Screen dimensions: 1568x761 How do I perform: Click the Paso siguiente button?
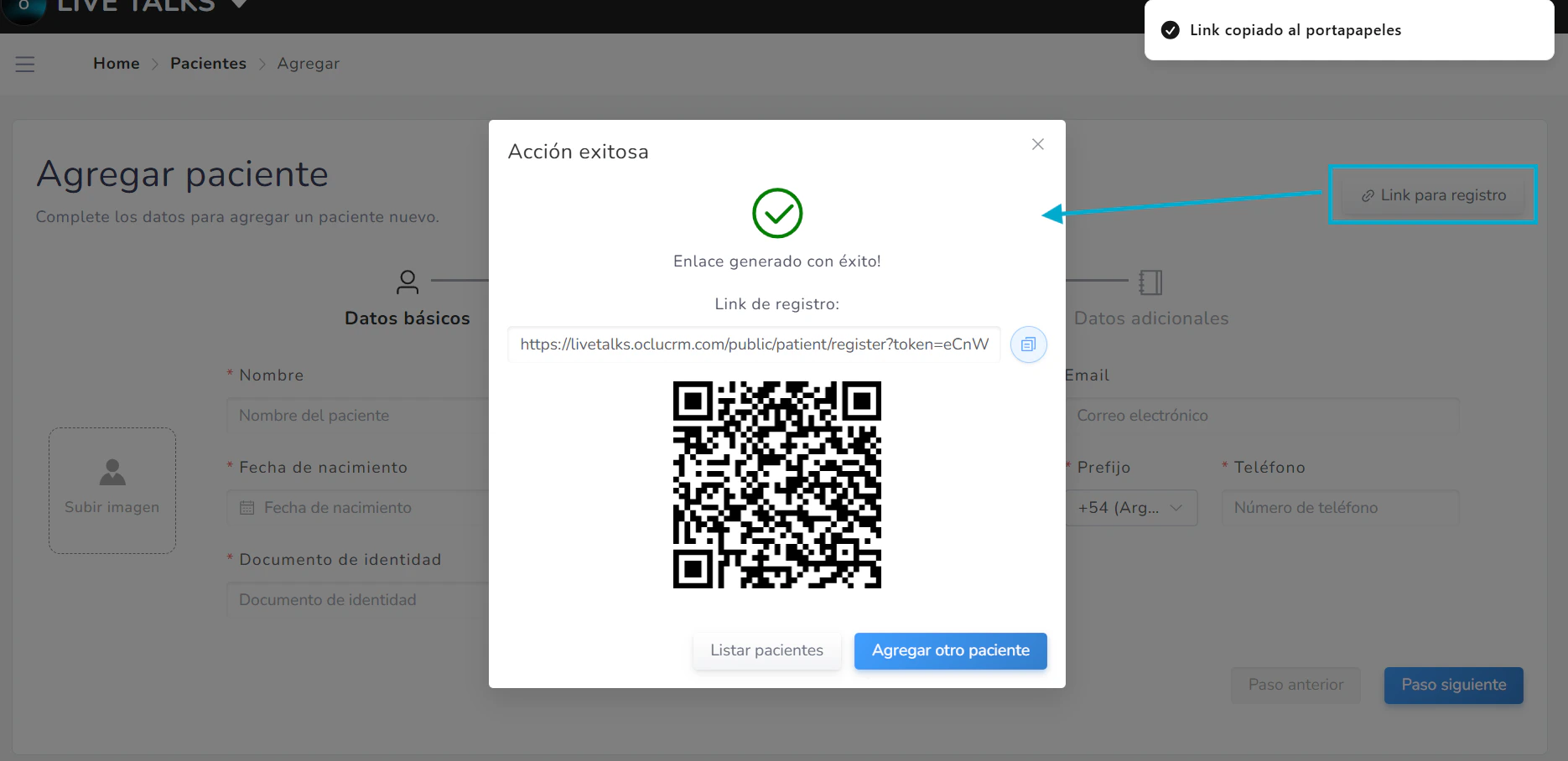tap(1453, 685)
